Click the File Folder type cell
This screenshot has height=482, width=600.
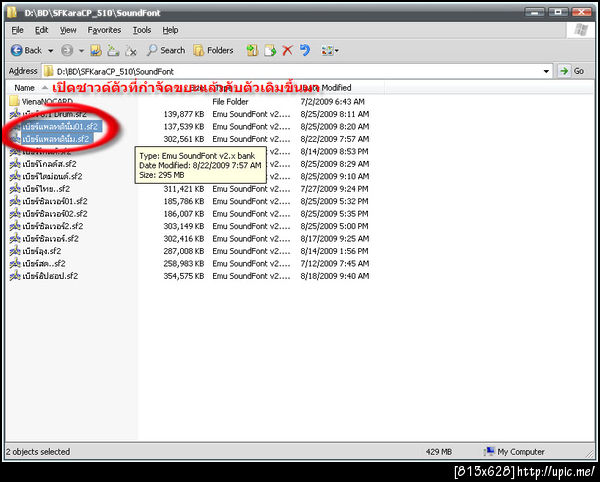(230, 101)
